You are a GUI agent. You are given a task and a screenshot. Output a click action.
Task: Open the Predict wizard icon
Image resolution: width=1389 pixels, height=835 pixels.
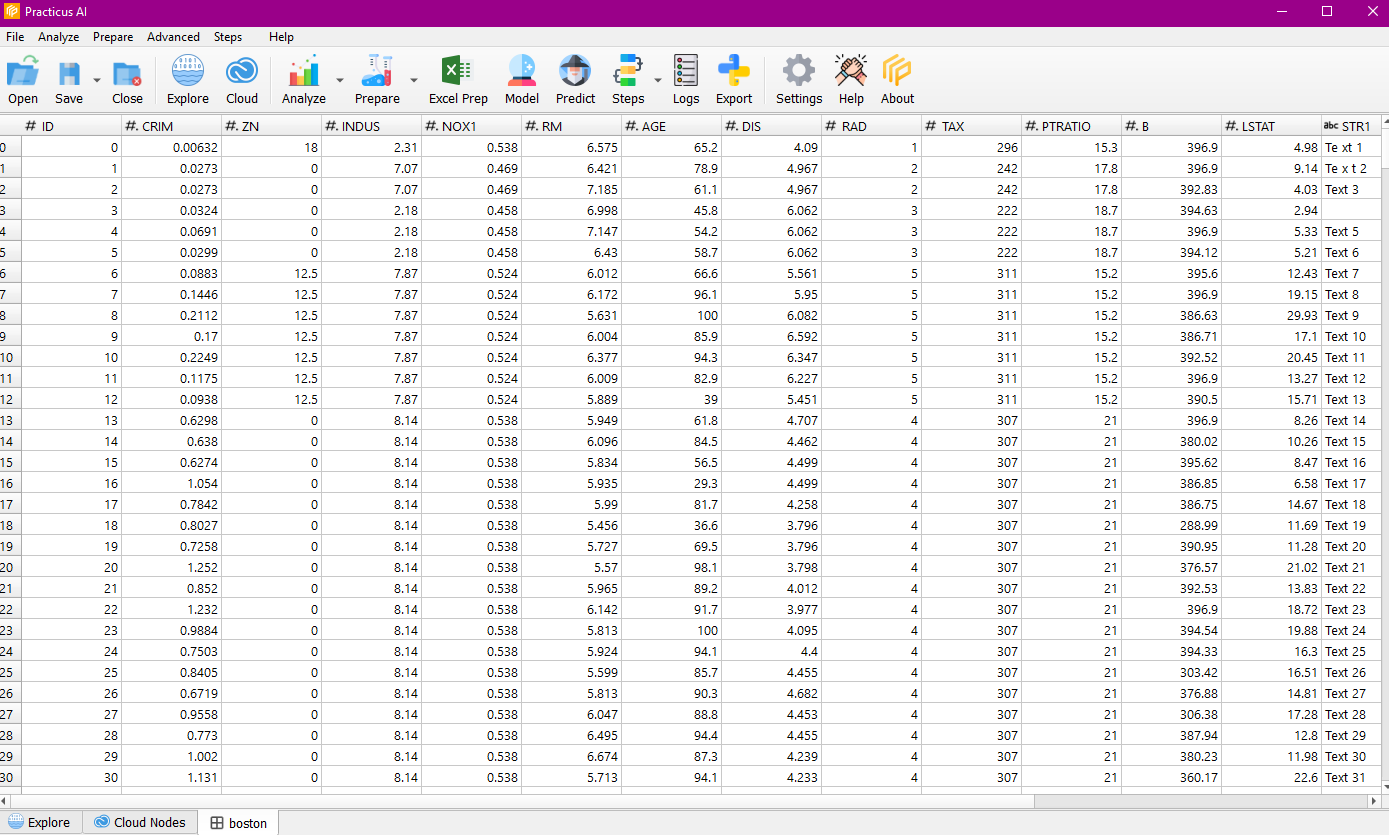(575, 73)
